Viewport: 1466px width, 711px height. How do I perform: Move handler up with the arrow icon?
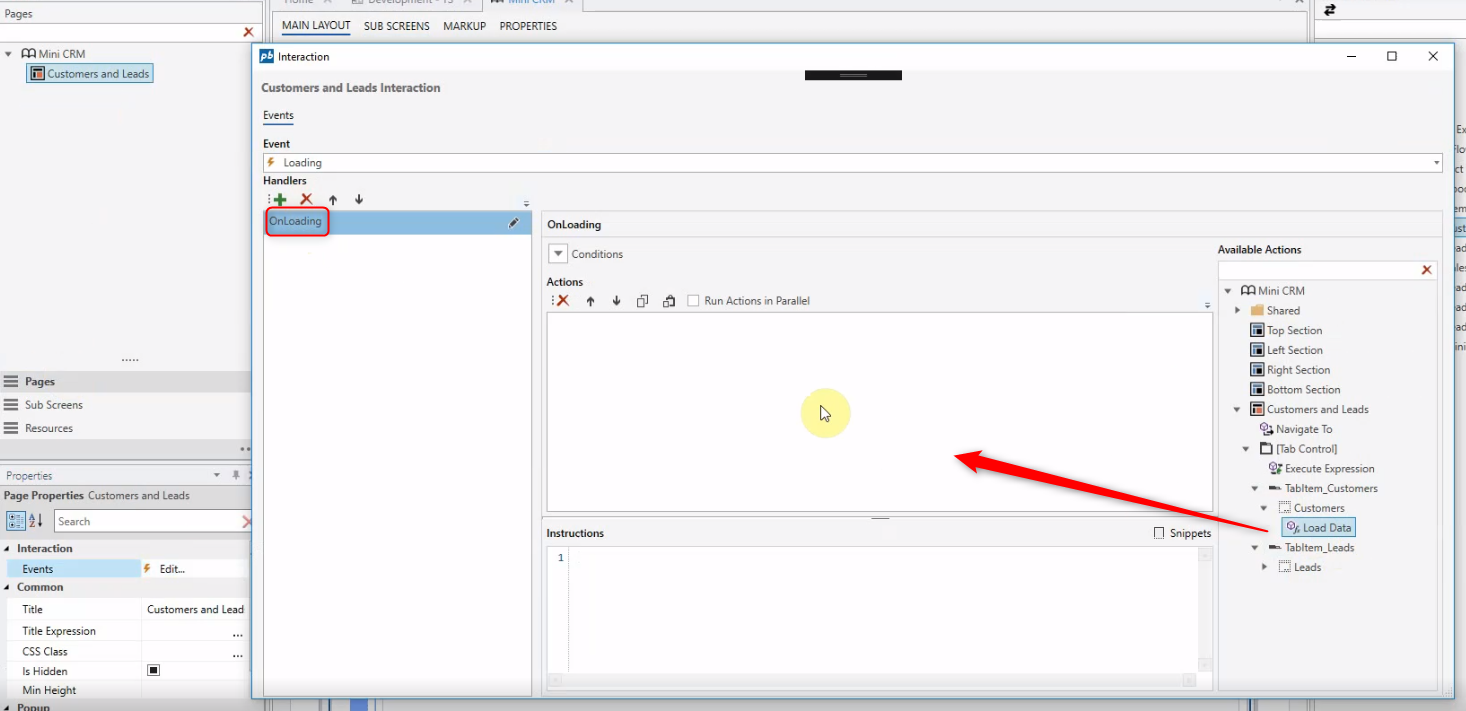pos(333,200)
